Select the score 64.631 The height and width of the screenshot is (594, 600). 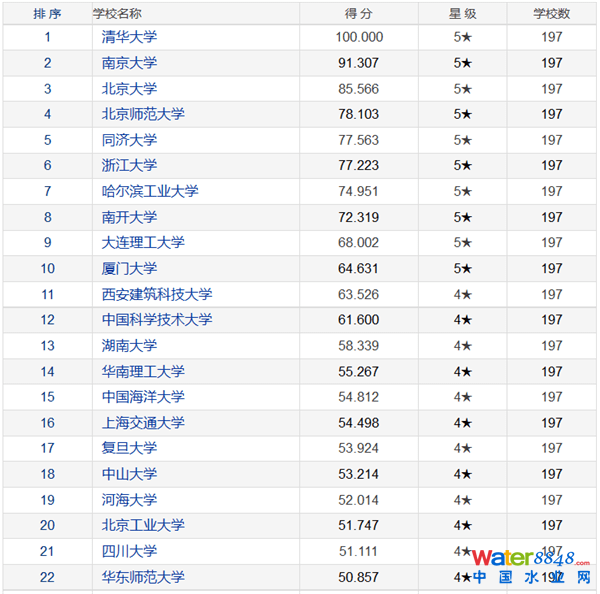tap(359, 268)
